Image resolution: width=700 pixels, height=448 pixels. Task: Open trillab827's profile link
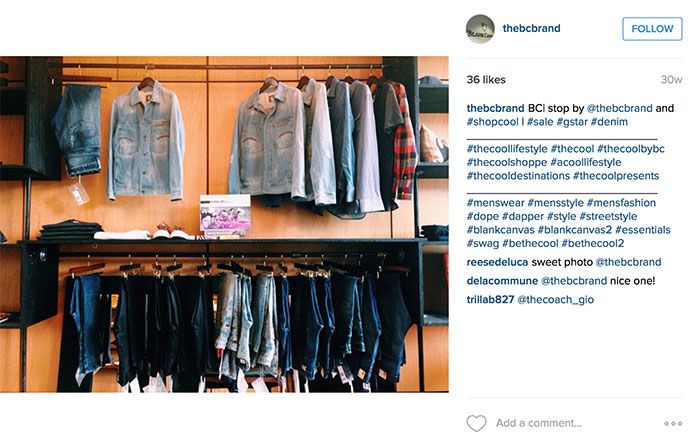pos(490,300)
